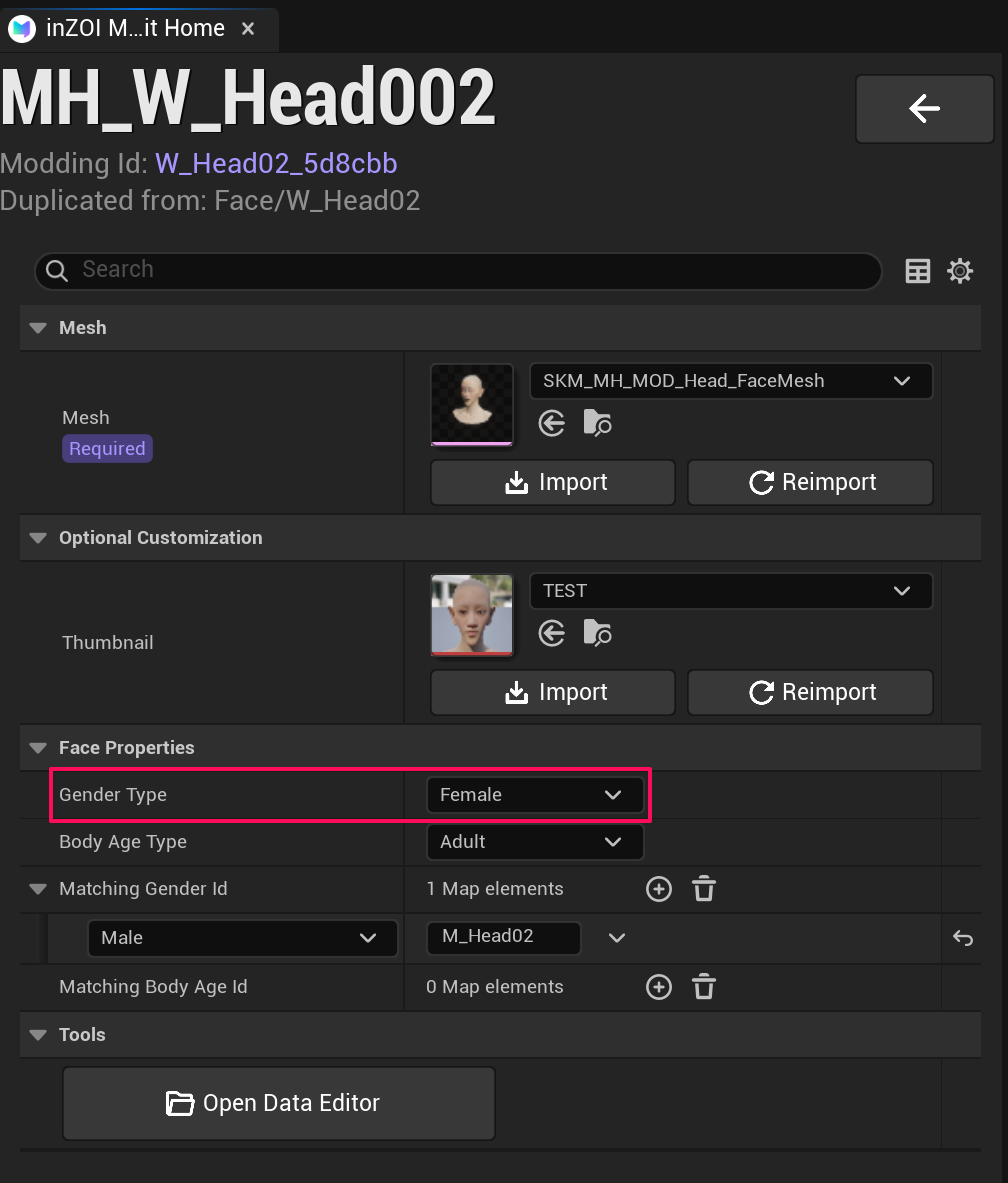The height and width of the screenshot is (1183, 1008).
Task: Add element to Matching Body Age Id
Action: click(658, 987)
